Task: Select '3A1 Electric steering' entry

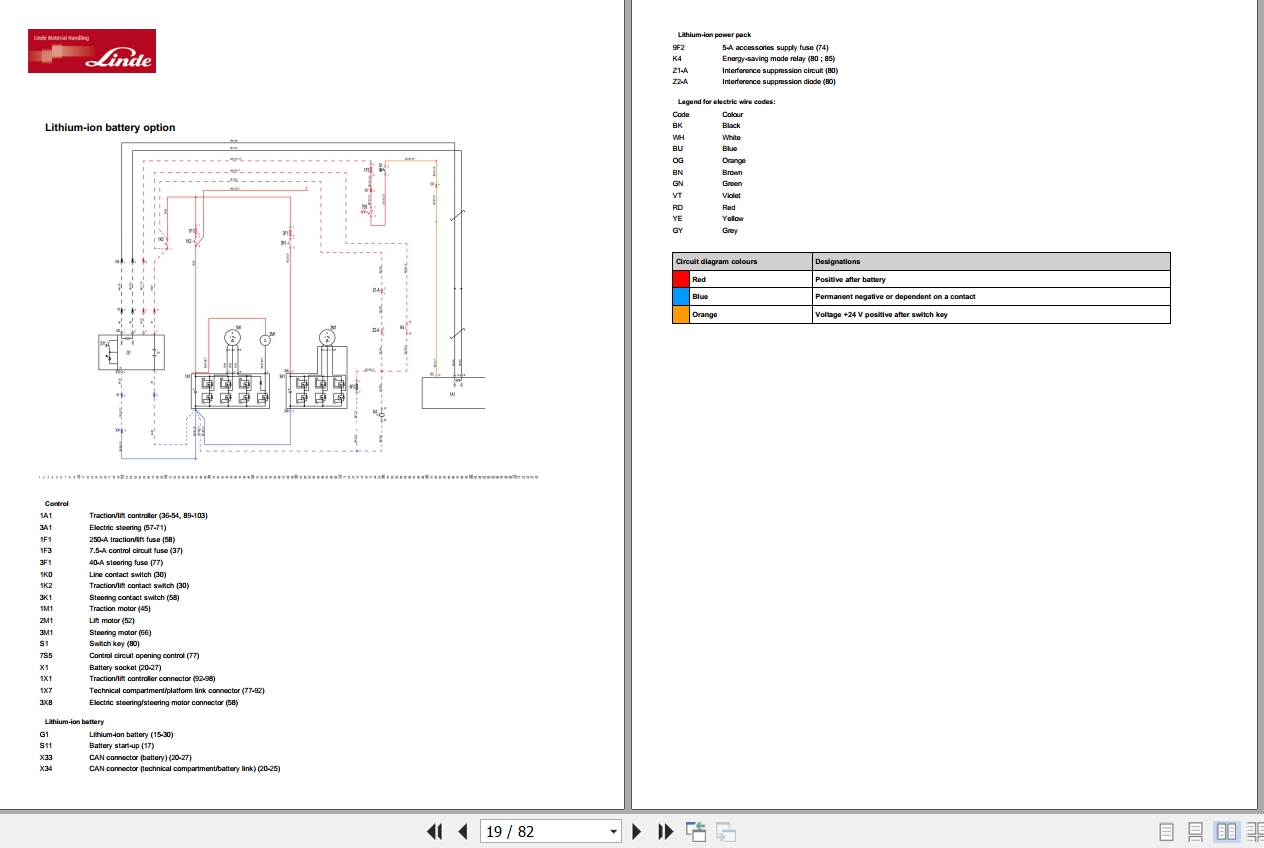Action: click(x=103, y=527)
